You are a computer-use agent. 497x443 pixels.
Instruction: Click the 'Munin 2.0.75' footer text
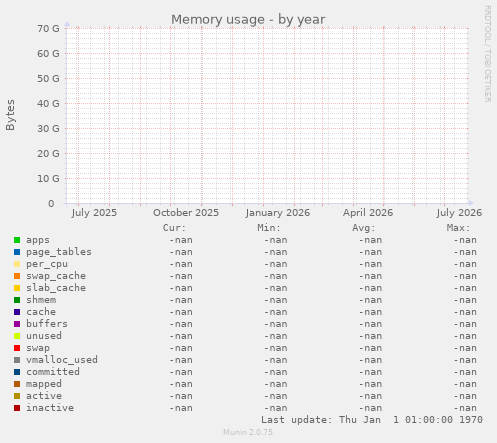(x=248, y=432)
